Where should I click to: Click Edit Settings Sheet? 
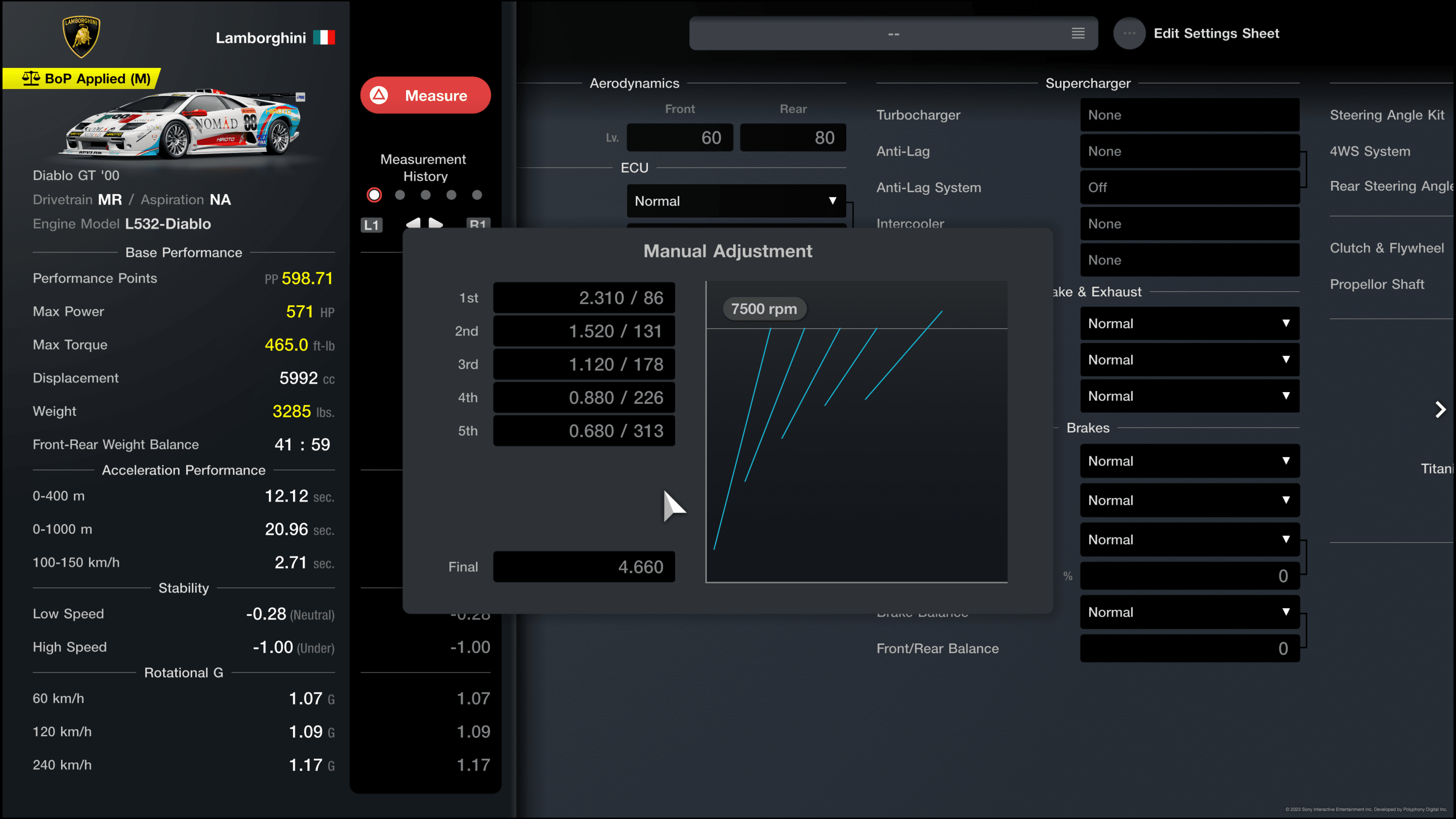(1216, 33)
